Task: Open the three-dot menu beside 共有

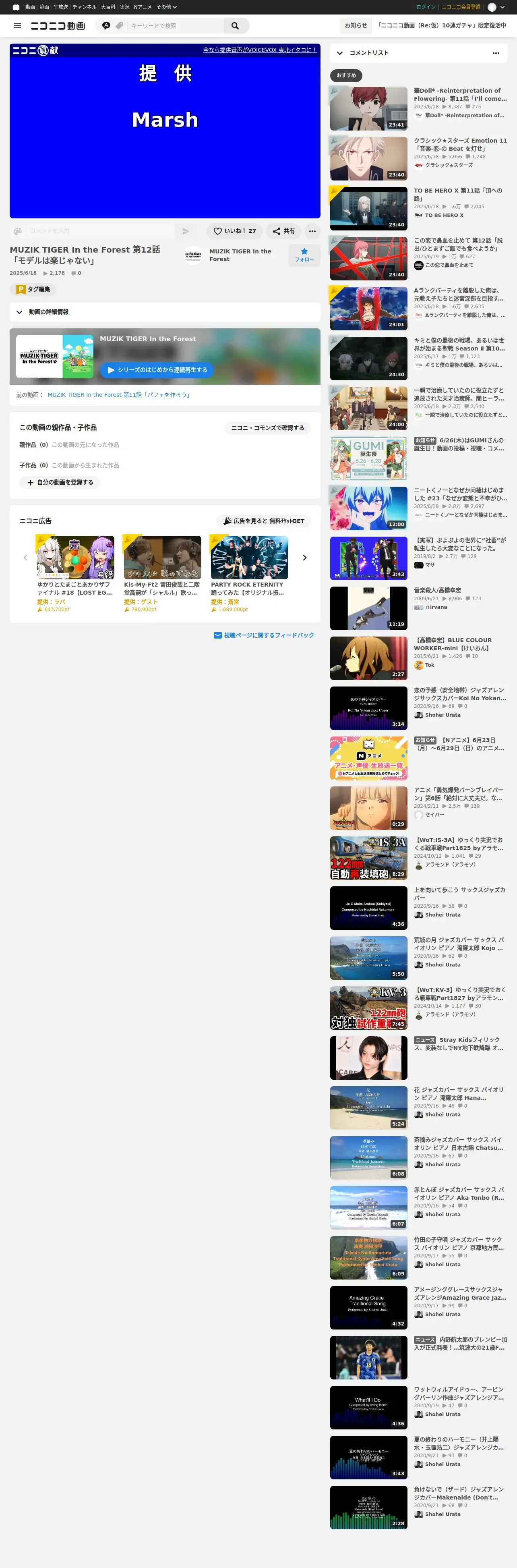Action: click(312, 231)
